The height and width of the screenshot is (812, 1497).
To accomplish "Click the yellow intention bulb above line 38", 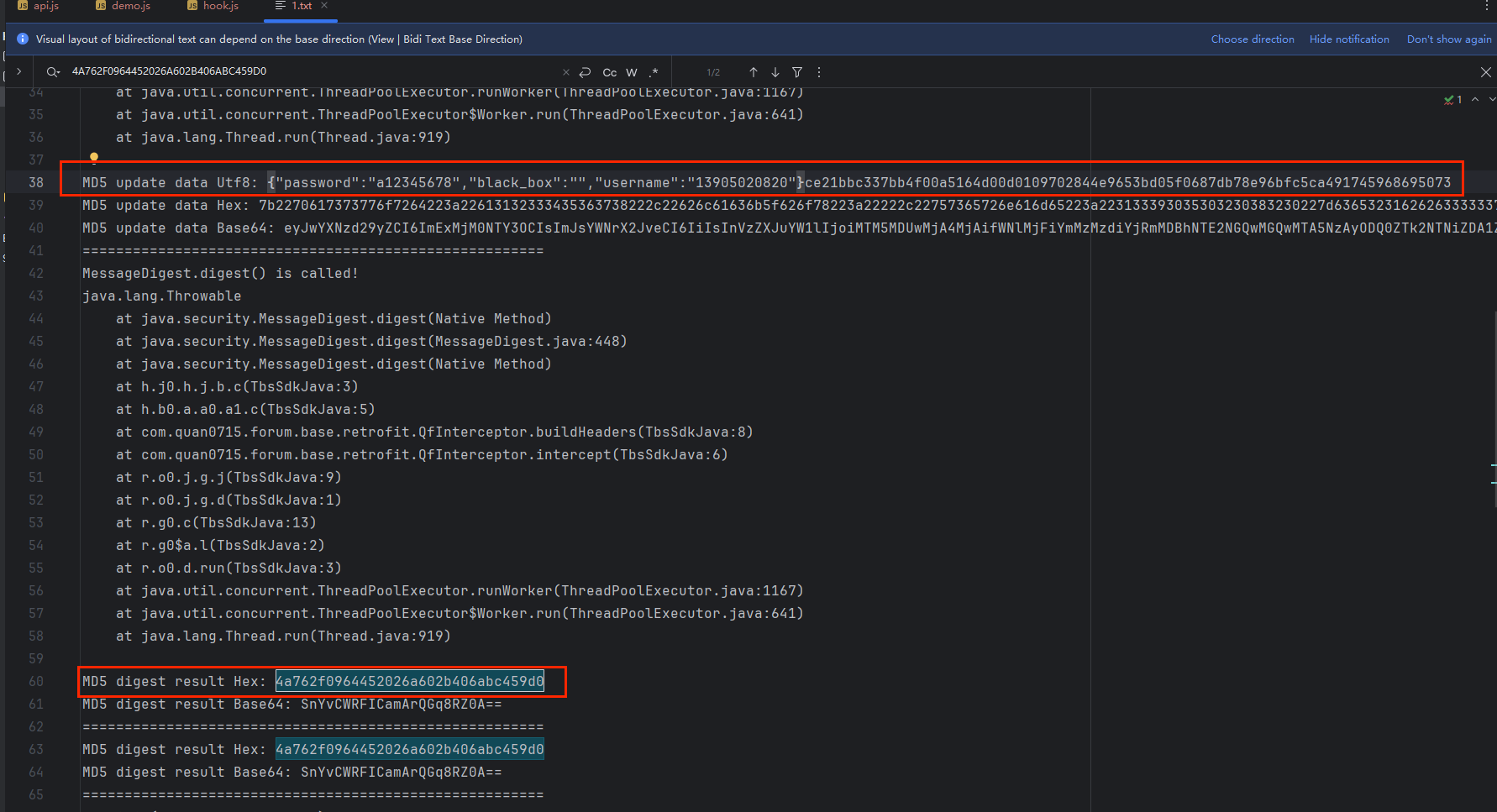I will pyautogui.click(x=94, y=157).
